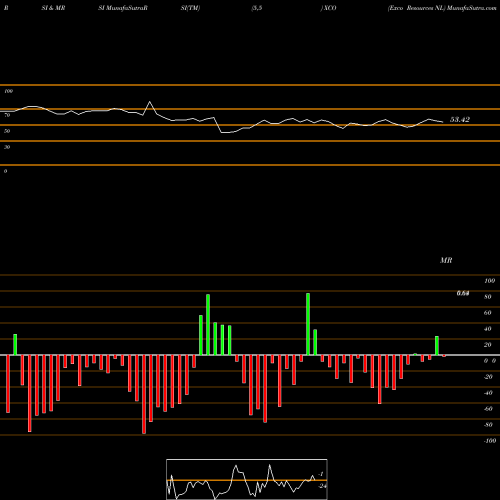The image size is (500, 500).
Task: Click the MR axis label -80
Action: click(488, 425)
